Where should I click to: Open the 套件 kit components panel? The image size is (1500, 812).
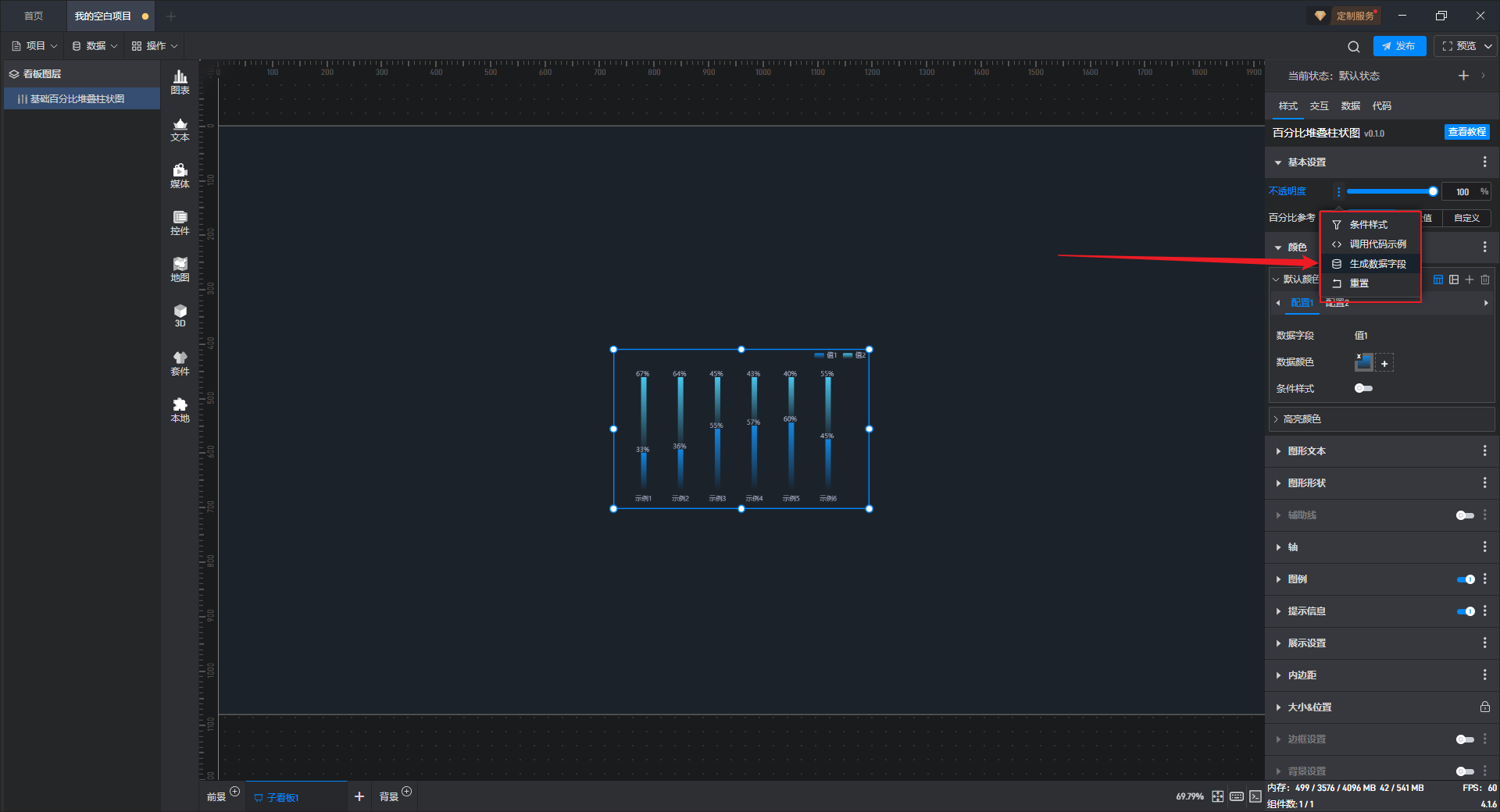pos(180,363)
